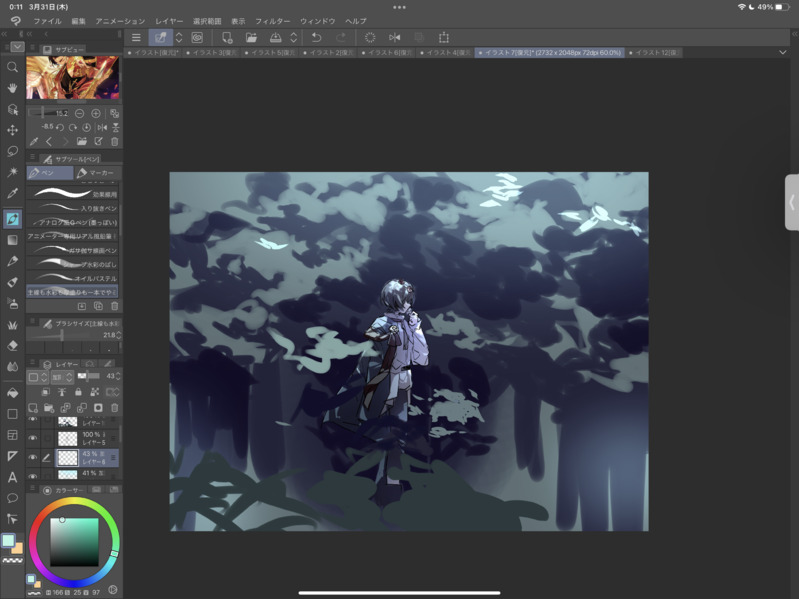Image resolution: width=799 pixels, height=599 pixels.
Task: Switch to the イラスト12 document tab
Action: [655, 52]
